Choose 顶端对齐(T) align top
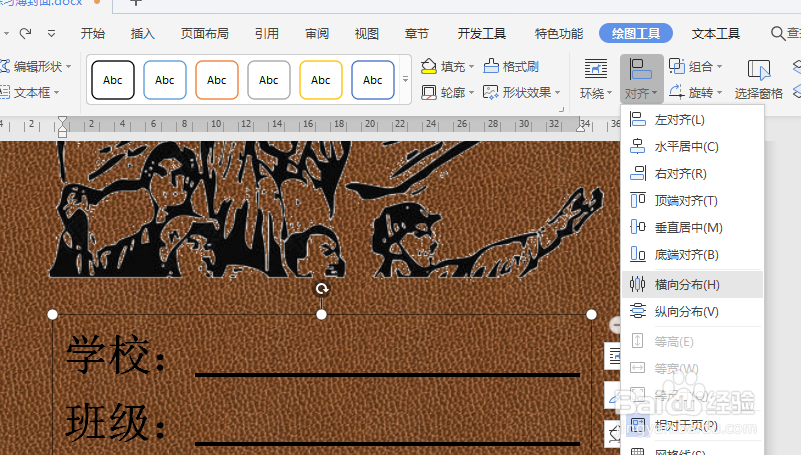The image size is (801, 455). point(692,200)
